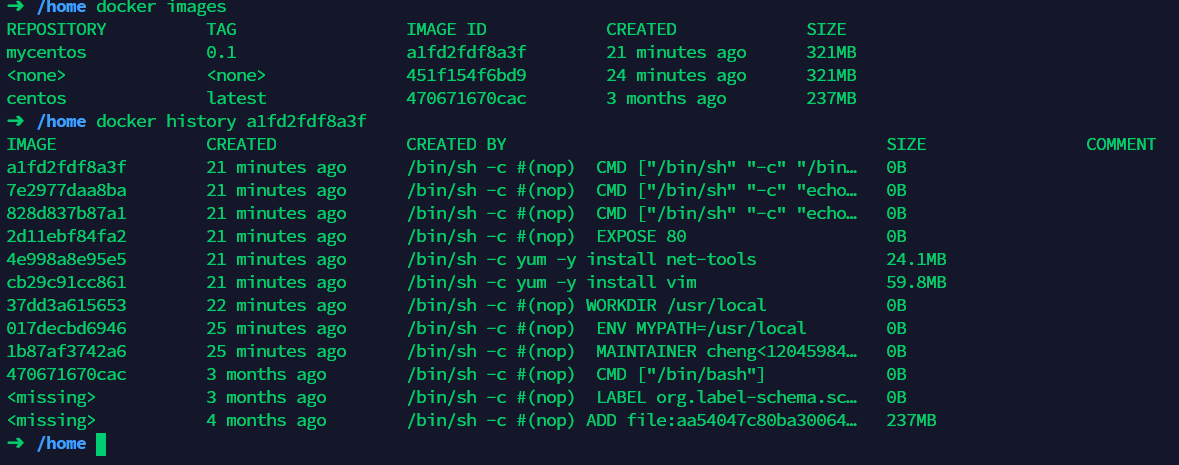This screenshot has width=1179, height=465.
Task: Select layer ID 7e2977daa8ba
Action: [66, 190]
